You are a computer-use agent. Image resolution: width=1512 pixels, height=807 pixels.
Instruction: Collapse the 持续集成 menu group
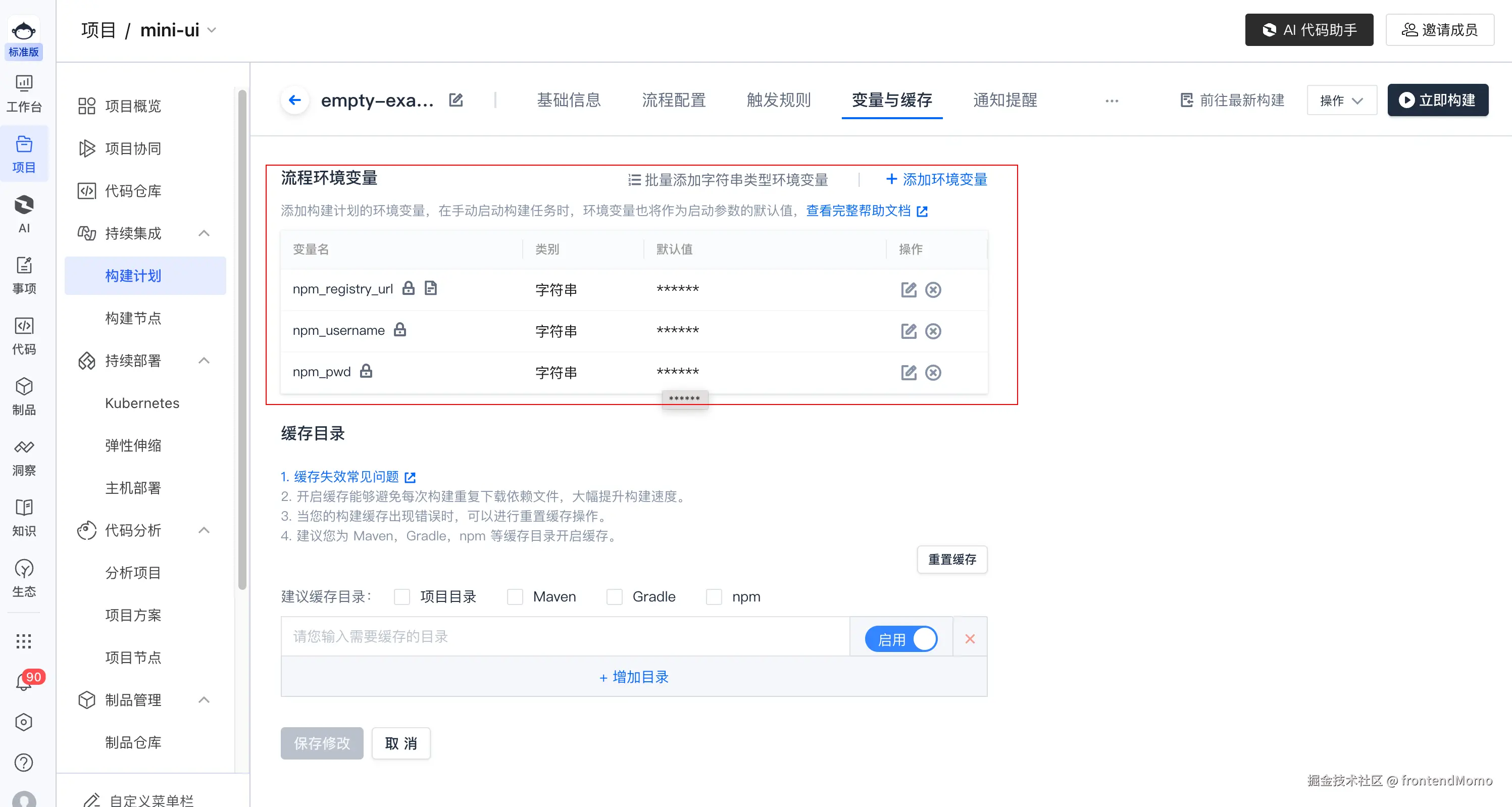coord(204,234)
